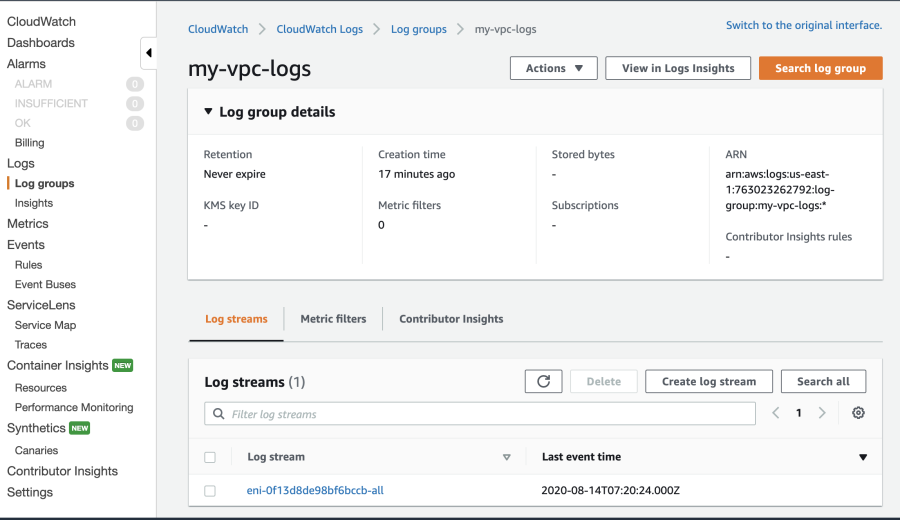The image size is (900, 520).
Task: Focus the Filter log streams field
Action: tap(480, 414)
